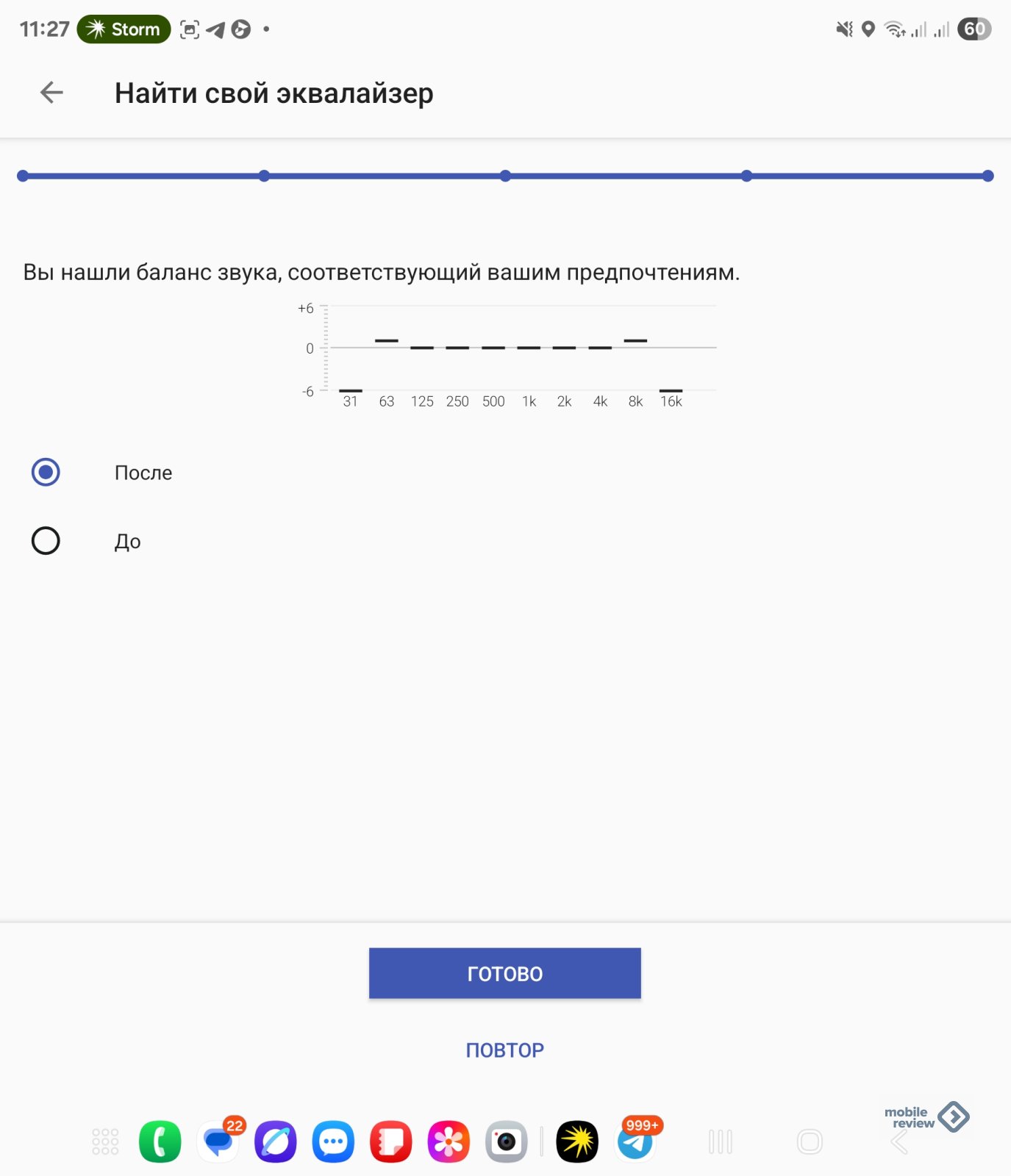Tap the home navigation button

coord(810,1141)
